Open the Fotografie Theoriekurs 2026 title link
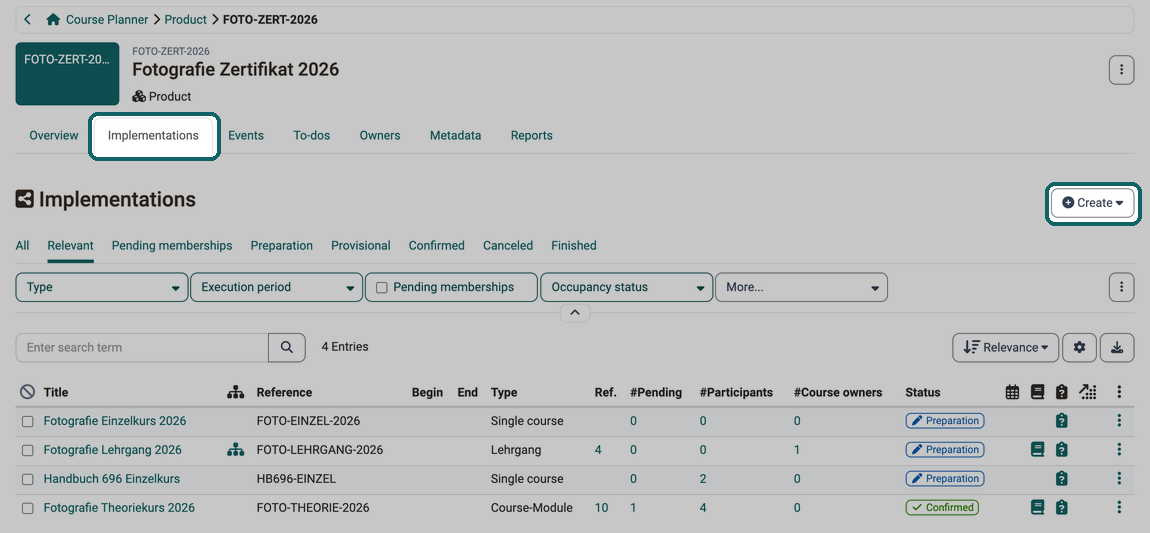 tap(119, 507)
